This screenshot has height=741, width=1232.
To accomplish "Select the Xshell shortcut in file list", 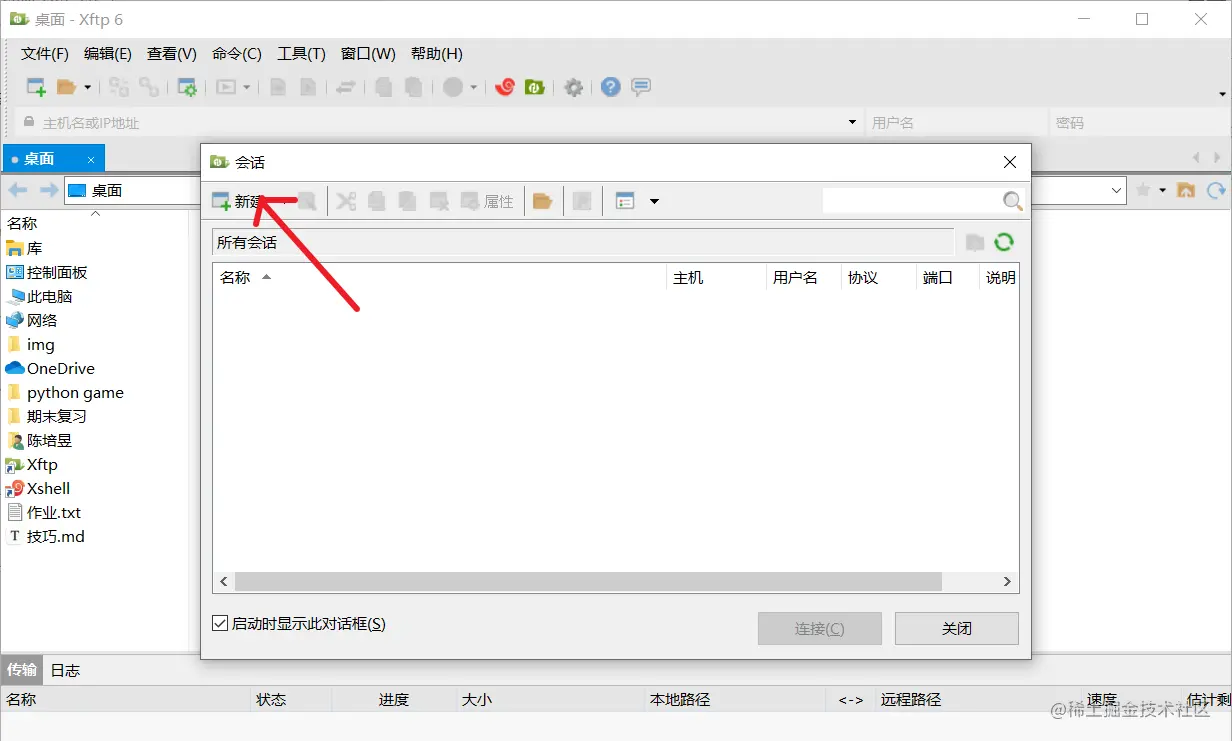I will point(38,488).
